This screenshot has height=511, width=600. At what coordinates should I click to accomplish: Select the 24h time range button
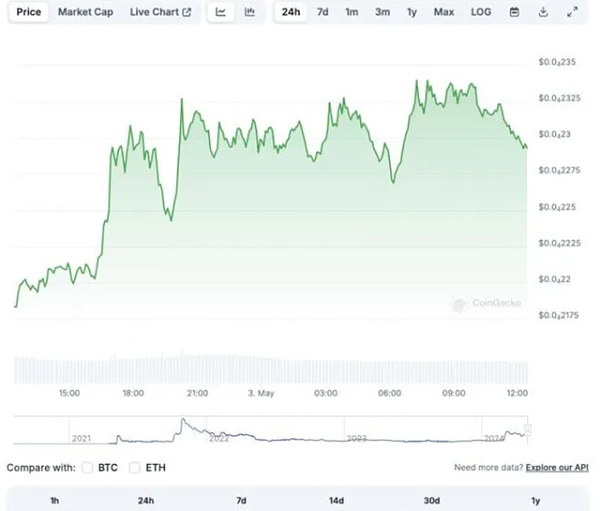tap(291, 12)
